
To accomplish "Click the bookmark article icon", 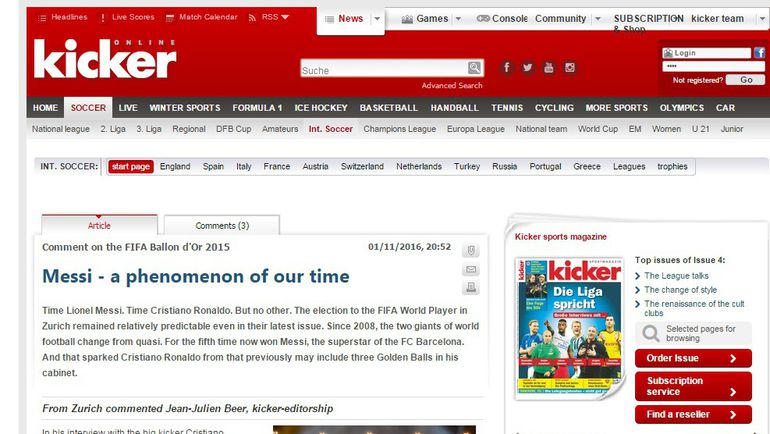I will 470,250.
